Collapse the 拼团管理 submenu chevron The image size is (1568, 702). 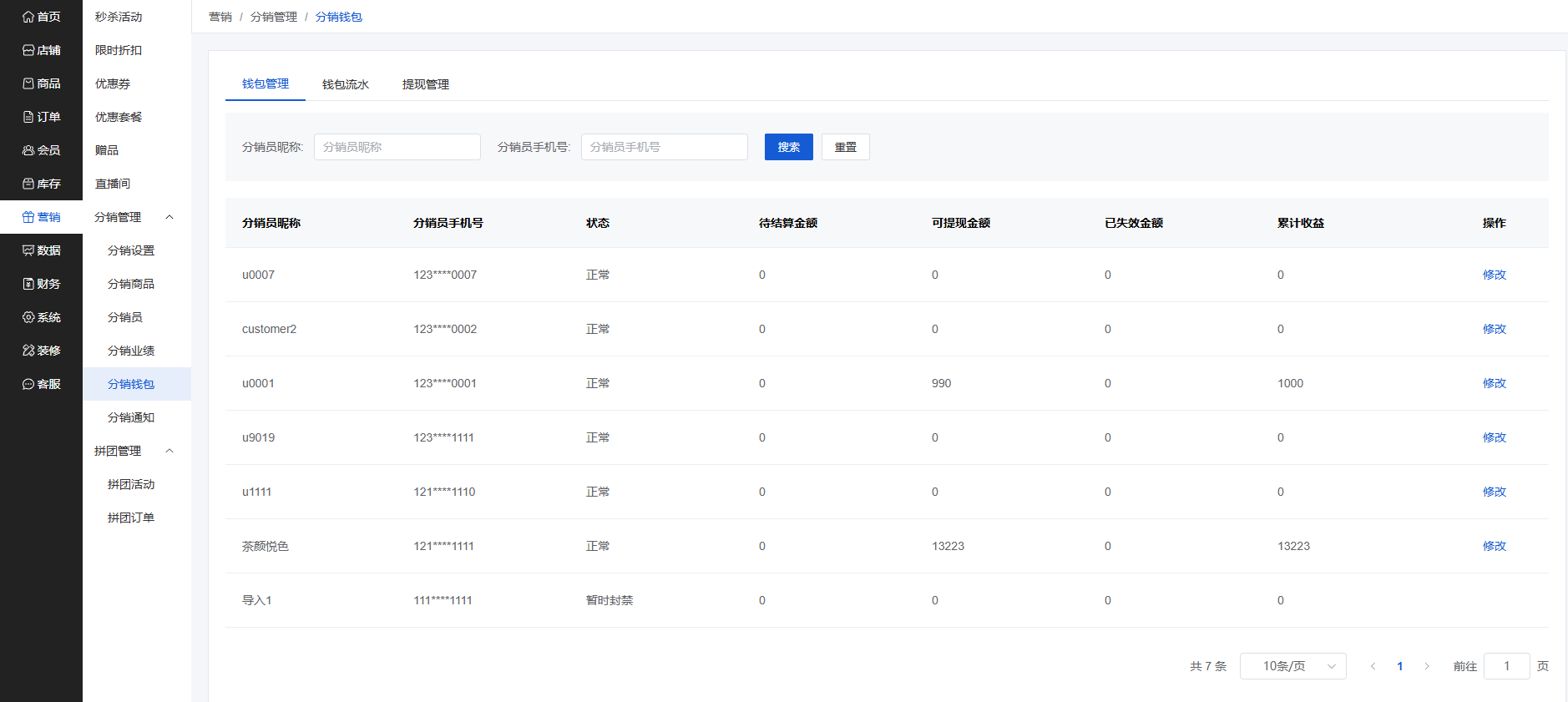click(x=169, y=451)
